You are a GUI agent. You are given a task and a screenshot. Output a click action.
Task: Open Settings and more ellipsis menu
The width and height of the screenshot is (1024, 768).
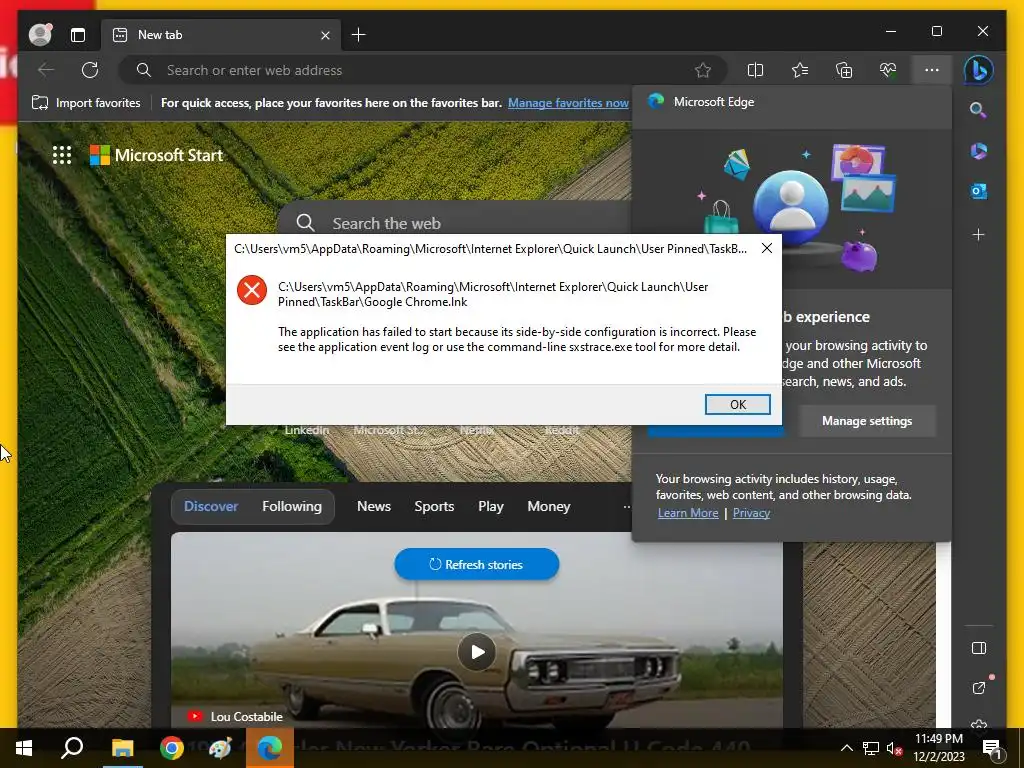932,70
